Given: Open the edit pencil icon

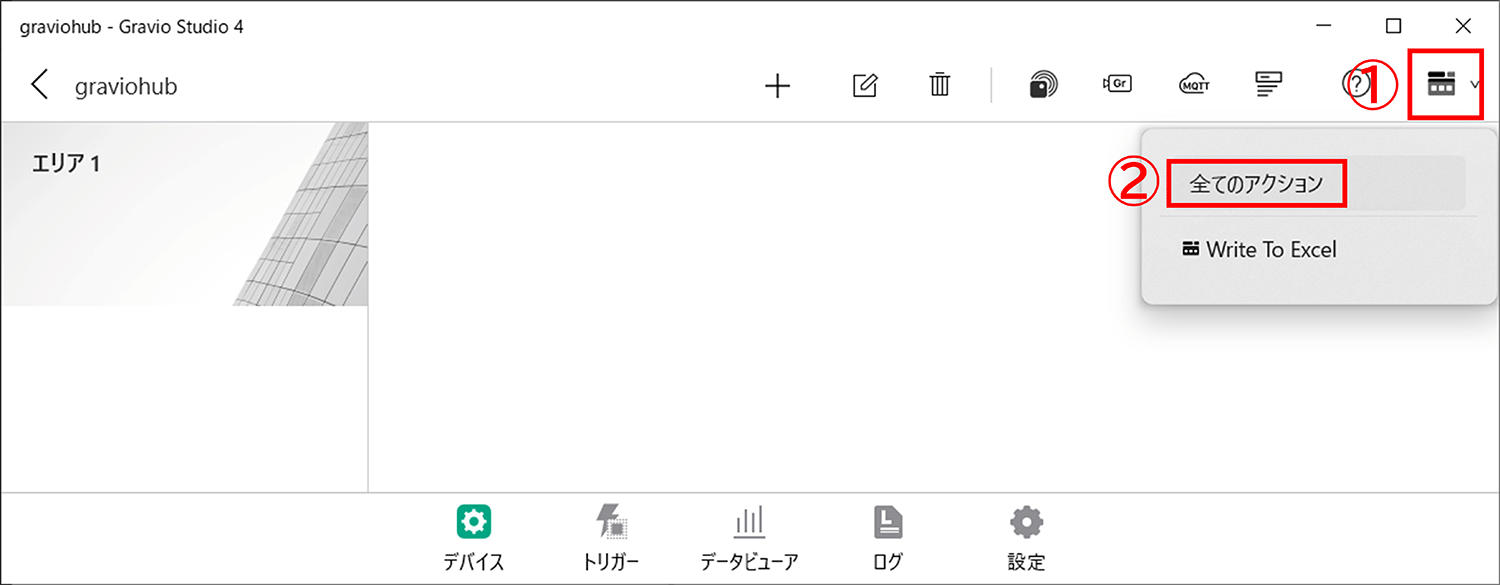Looking at the screenshot, I should (864, 86).
